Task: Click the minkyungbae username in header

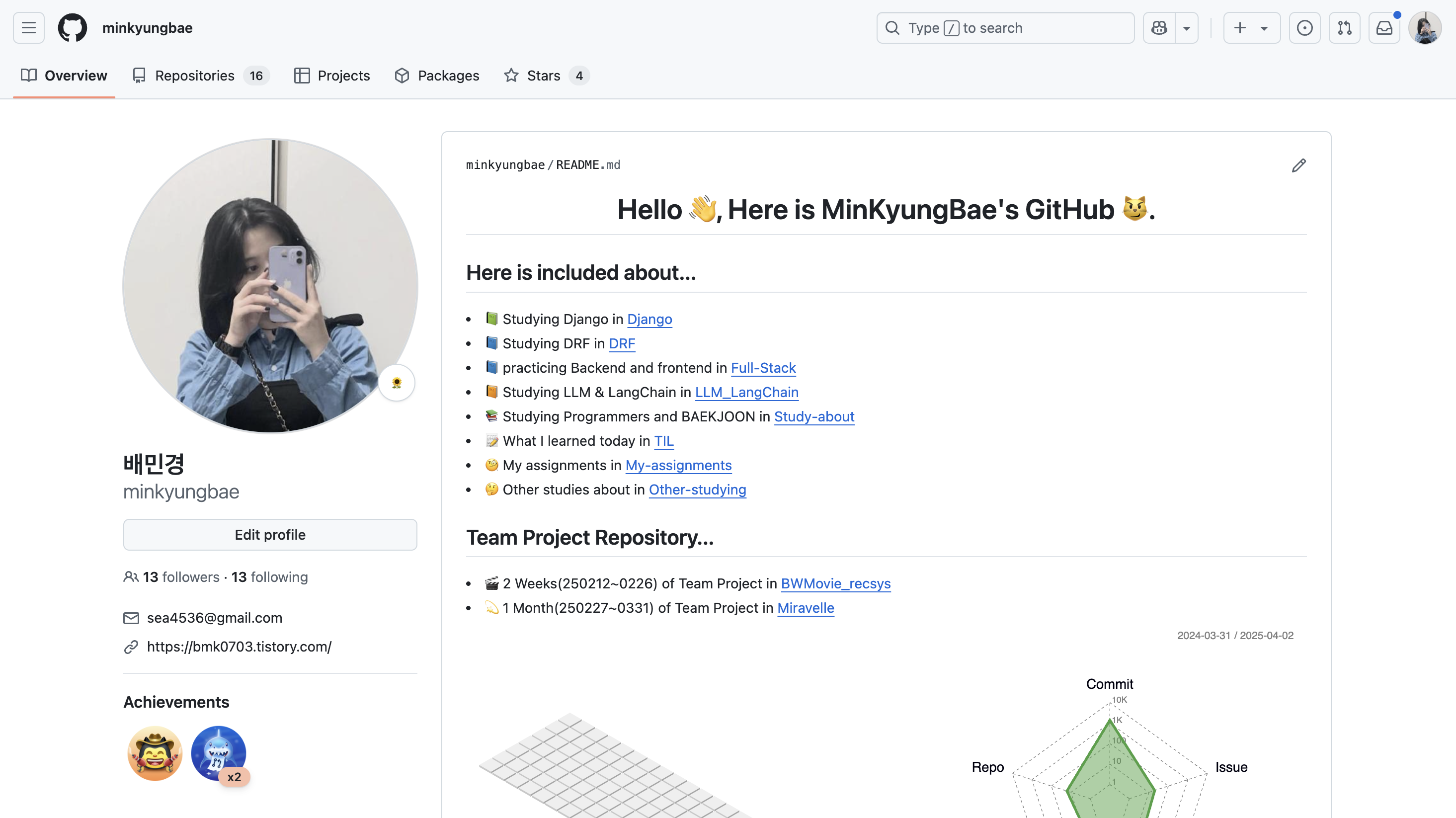Action: pos(148,28)
